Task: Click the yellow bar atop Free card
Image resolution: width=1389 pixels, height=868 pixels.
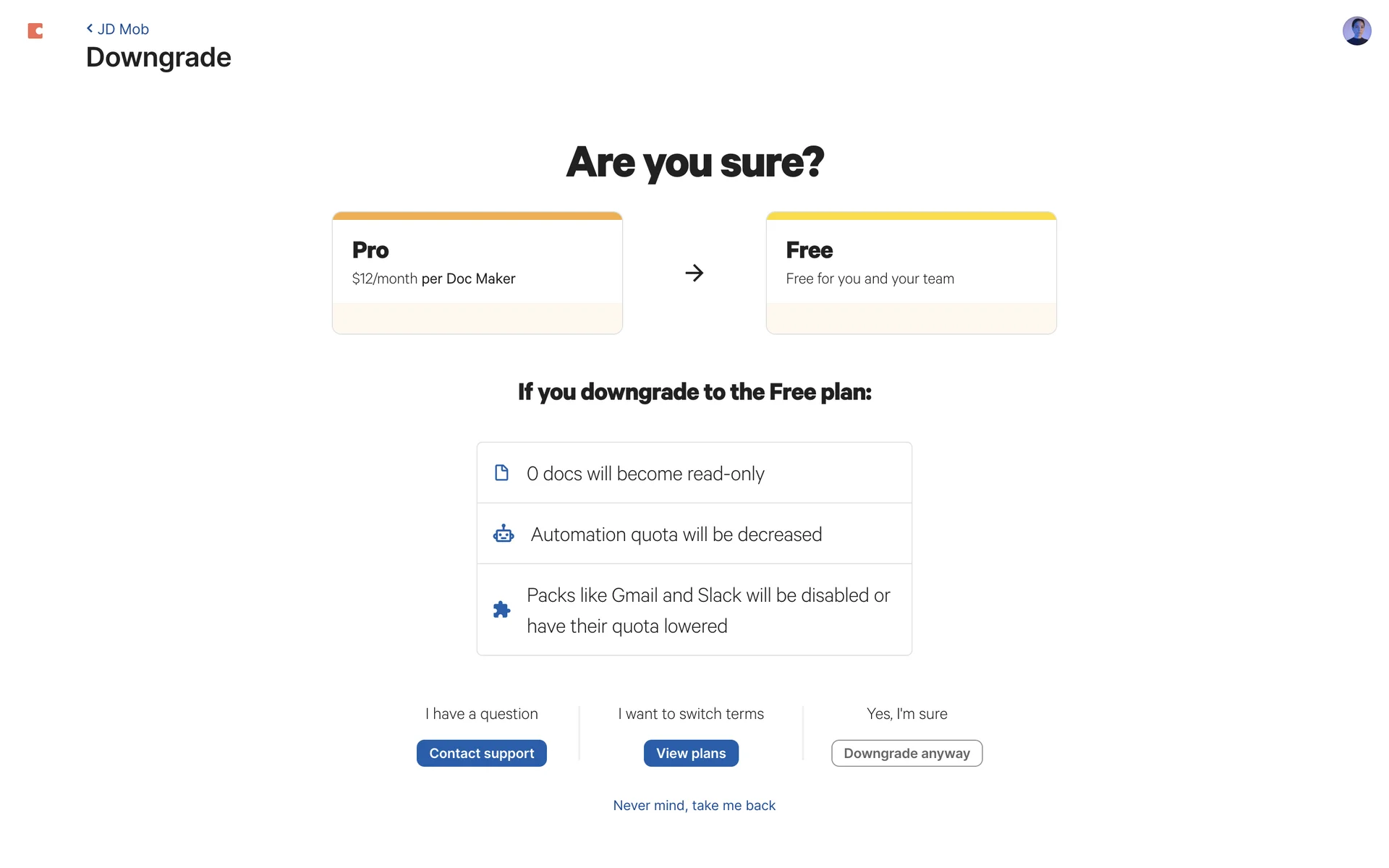Action: pyautogui.click(x=911, y=216)
